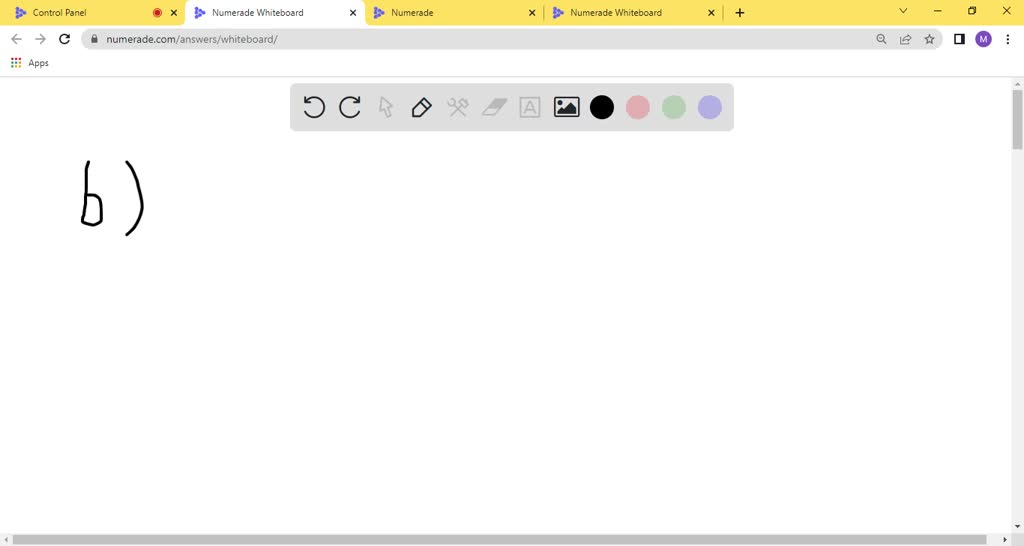The width and height of the screenshot is (1024, 546).
Task: Select the pointer selection tool
Action: point(386,107)
